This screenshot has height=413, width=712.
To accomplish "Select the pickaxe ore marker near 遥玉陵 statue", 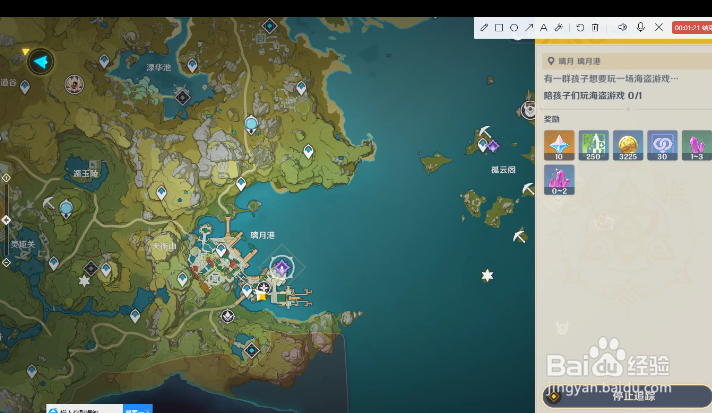I will tap(48, 203).
